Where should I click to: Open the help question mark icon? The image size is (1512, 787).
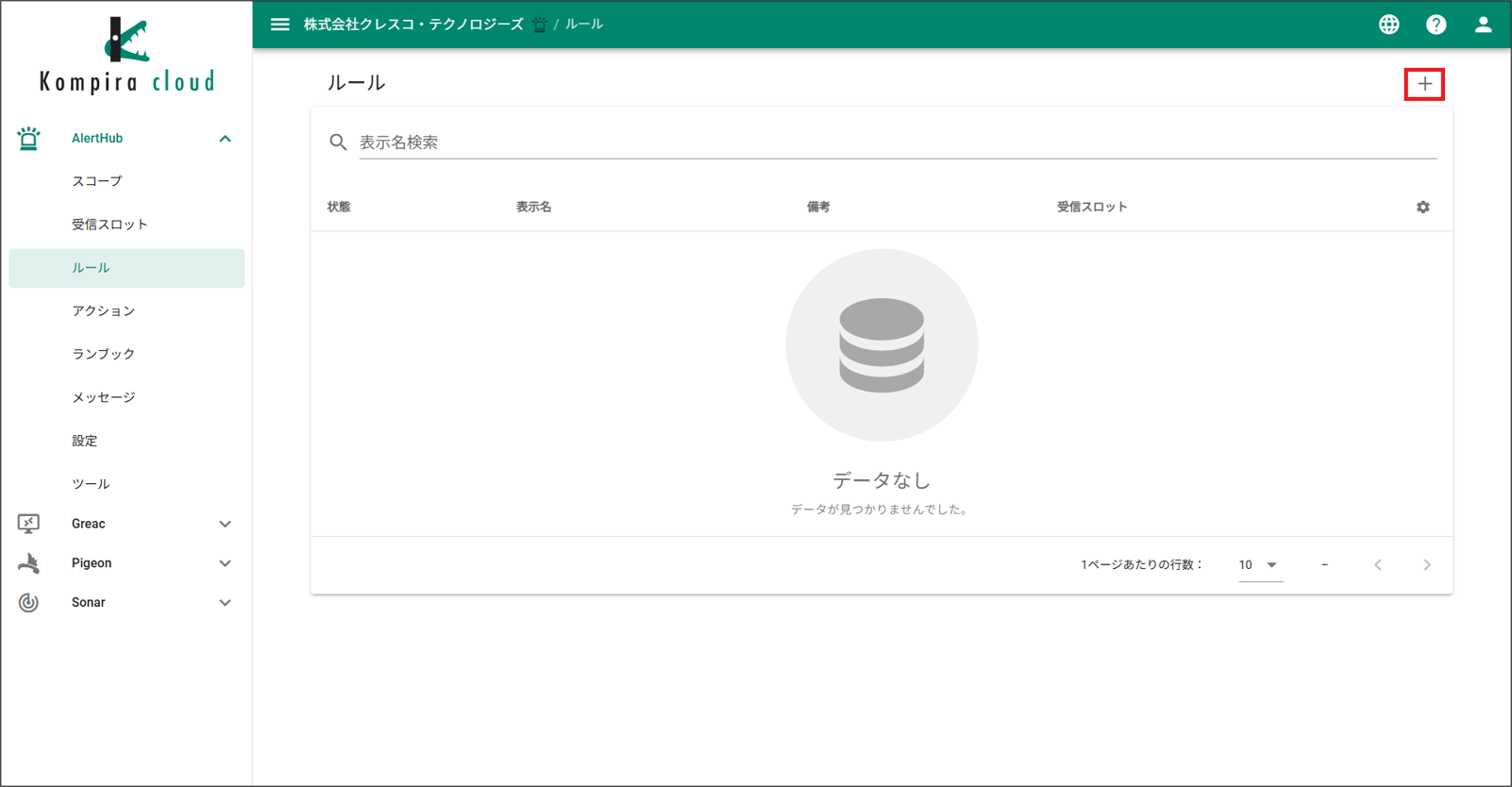click(x=1436, y=25)
